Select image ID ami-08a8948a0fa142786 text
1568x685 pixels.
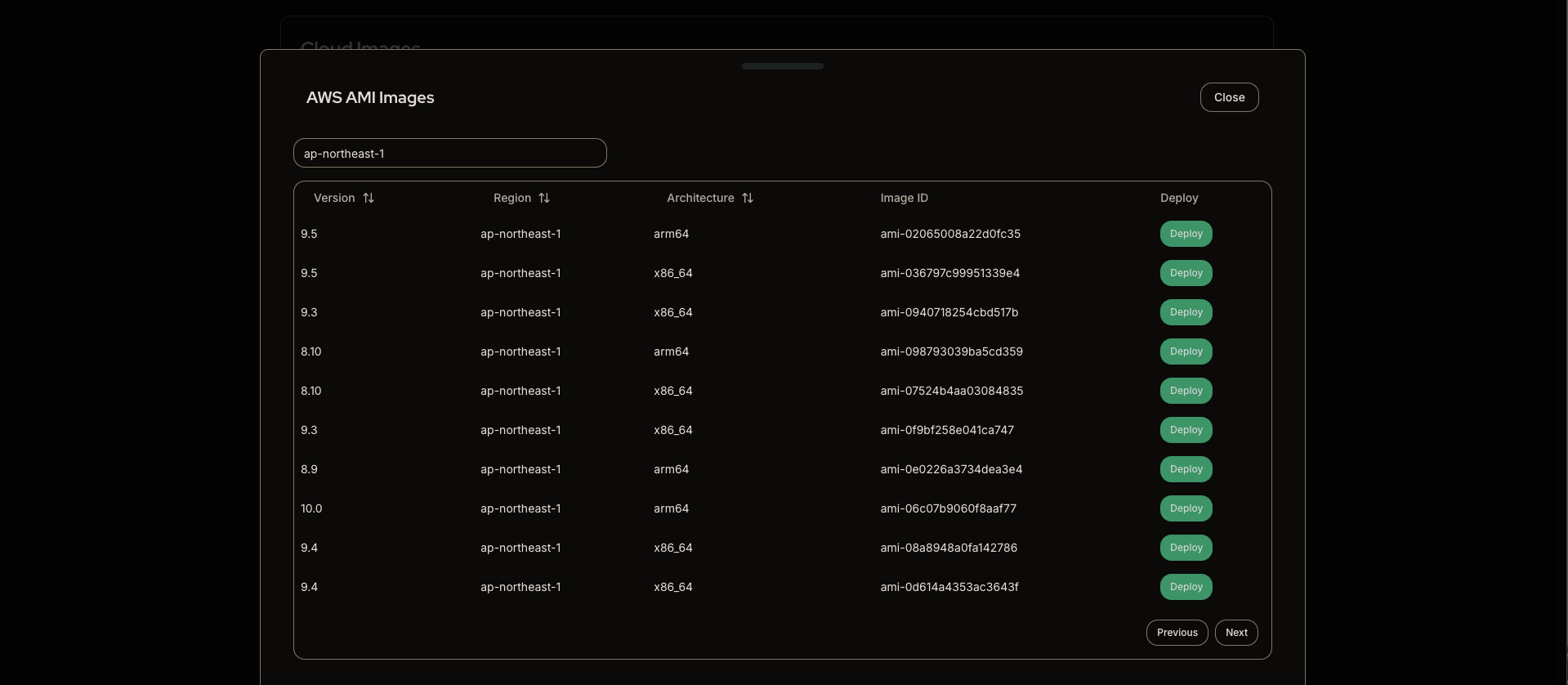[949, 548]
